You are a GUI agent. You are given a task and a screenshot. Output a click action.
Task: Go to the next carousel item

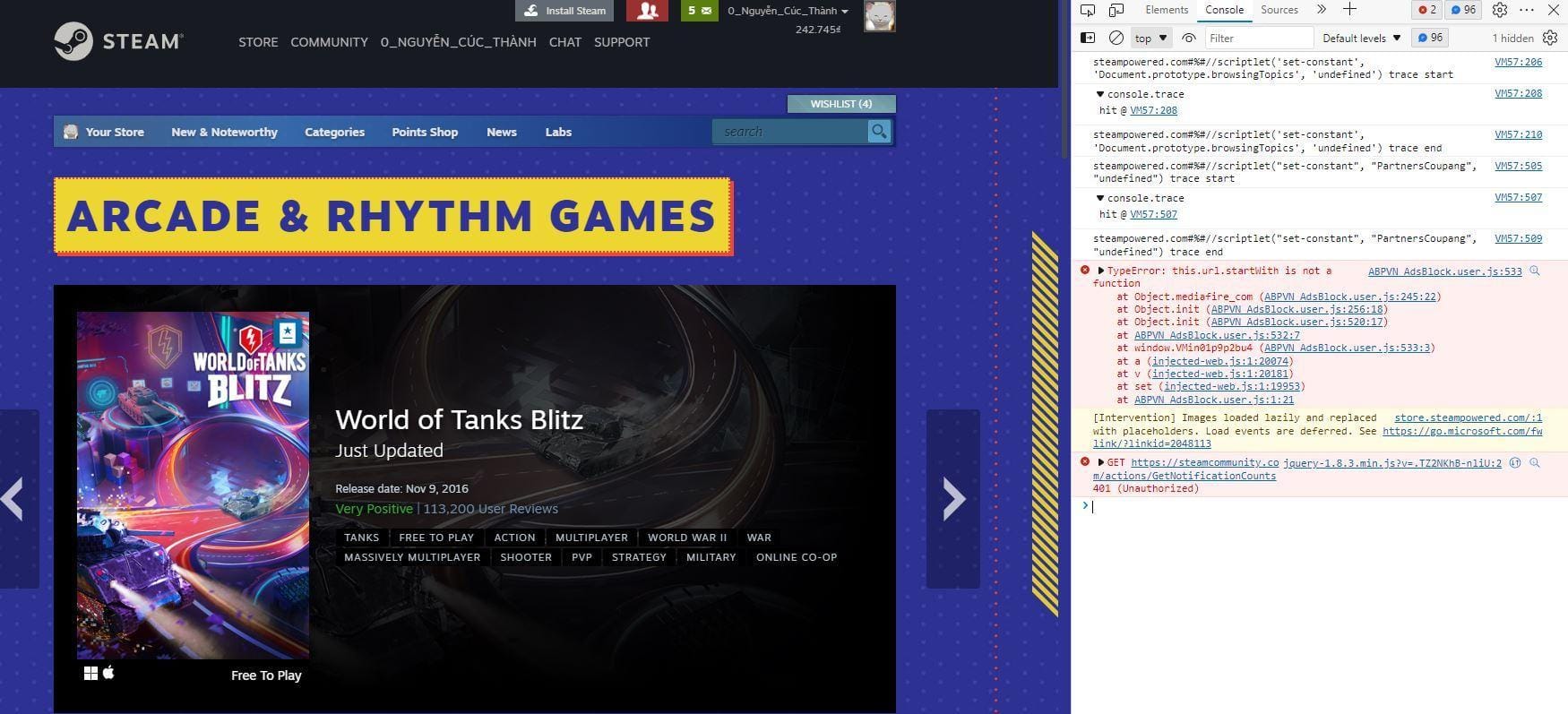[x=953, y=499]
